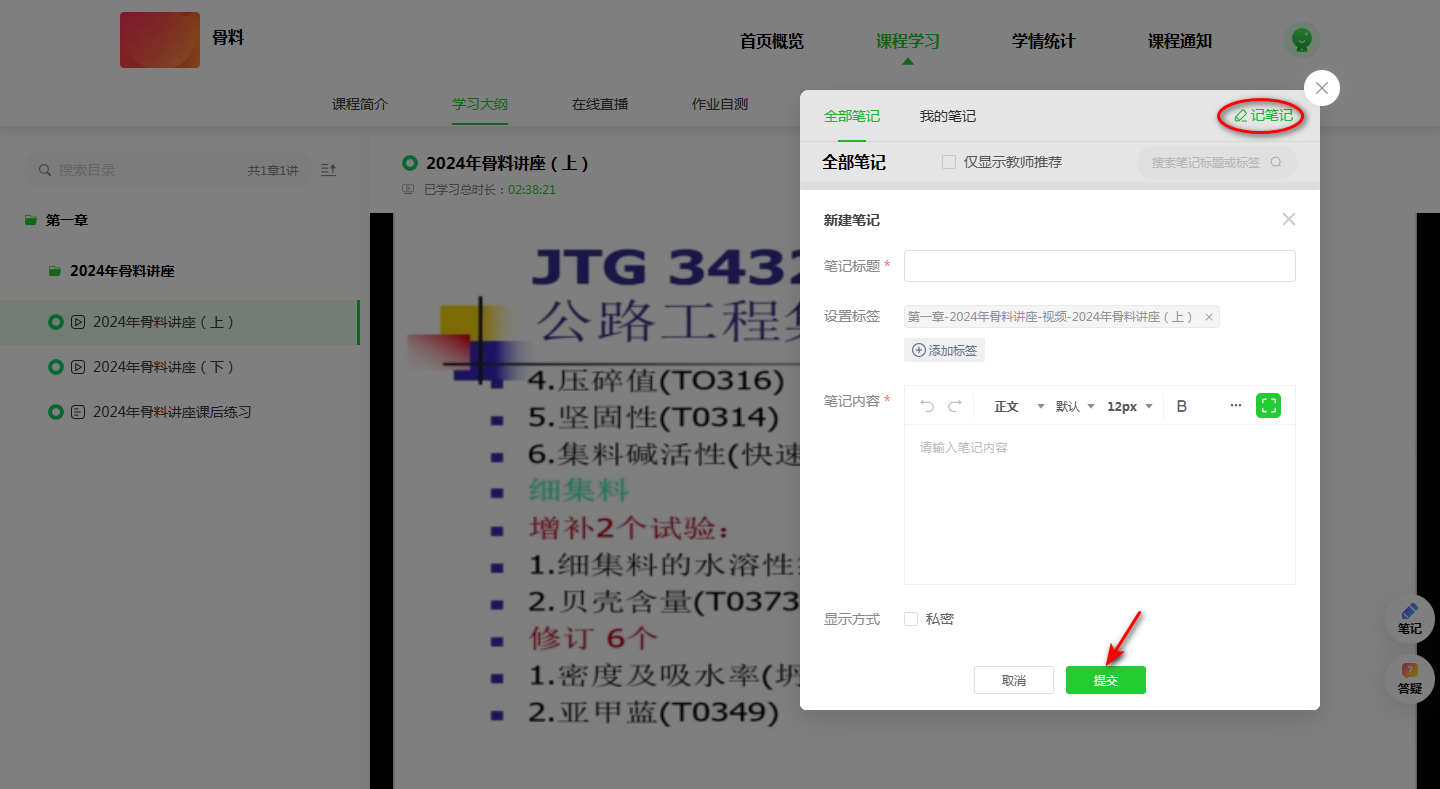1440x789 pixels.
Task: Undo last edit in note editor
Action: tap(927, 406)
